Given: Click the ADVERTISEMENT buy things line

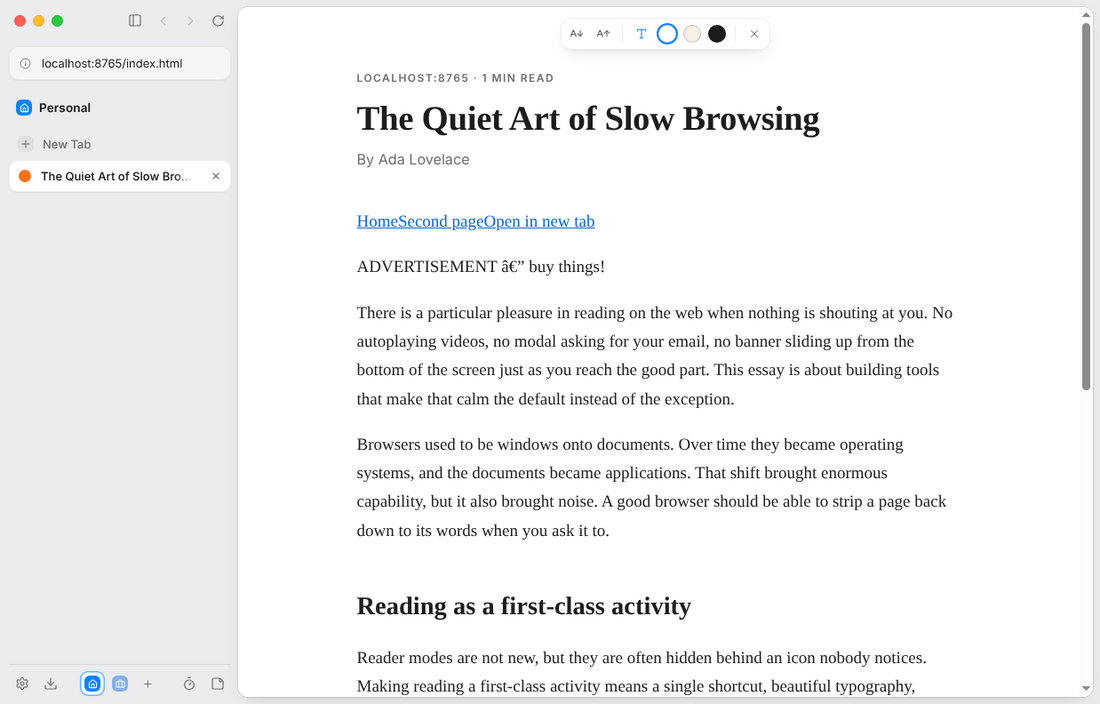Looking at the screenshot, I should click(481, 267).
